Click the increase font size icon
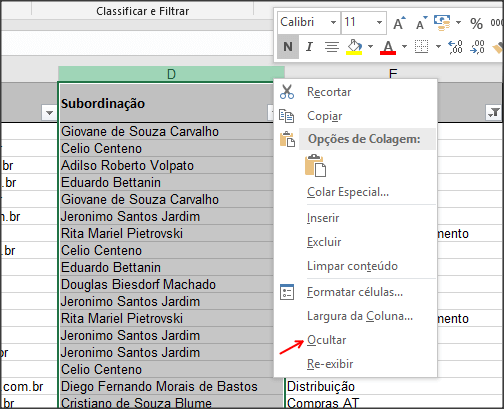 399,23
